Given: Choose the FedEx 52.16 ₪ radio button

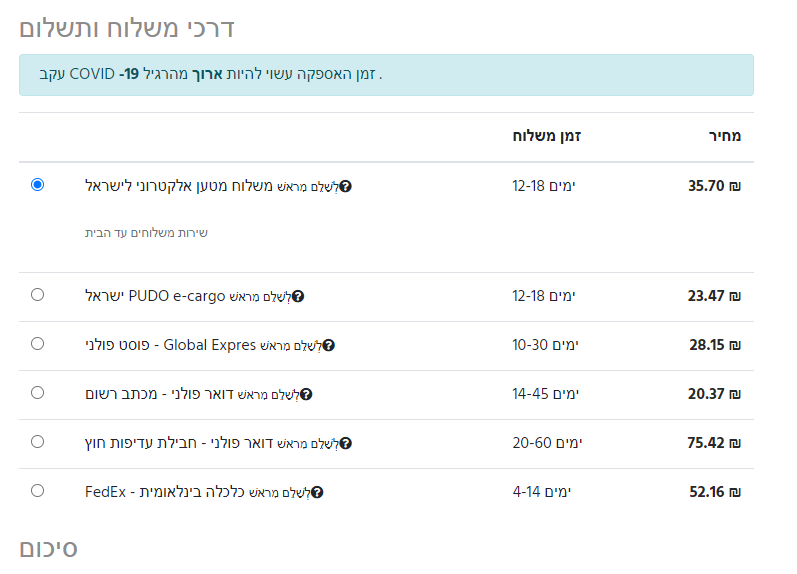Looking at the screenshot, I should click(x=37, y=491).
